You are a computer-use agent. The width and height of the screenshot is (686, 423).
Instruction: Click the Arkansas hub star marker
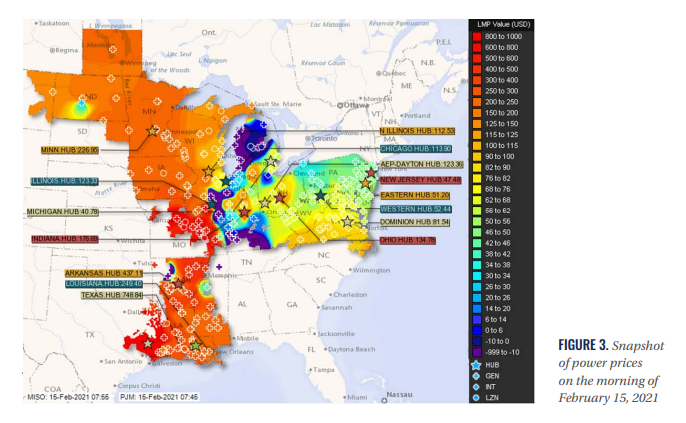tap(178, 284)
